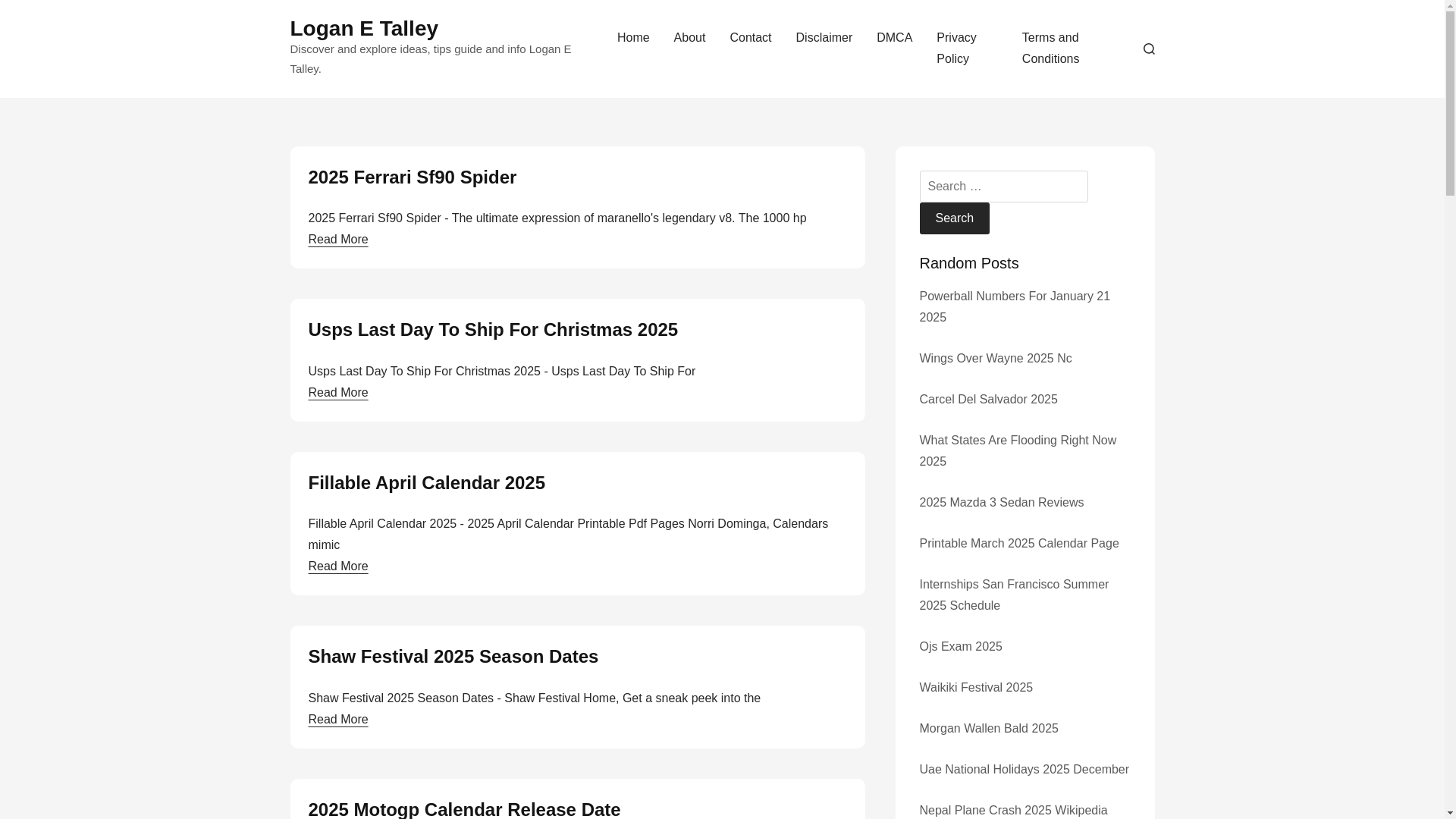This screenshot has height=819, width=1456.
Task: Focus the sidebar search input field
Action: (x=1003, y=187)
